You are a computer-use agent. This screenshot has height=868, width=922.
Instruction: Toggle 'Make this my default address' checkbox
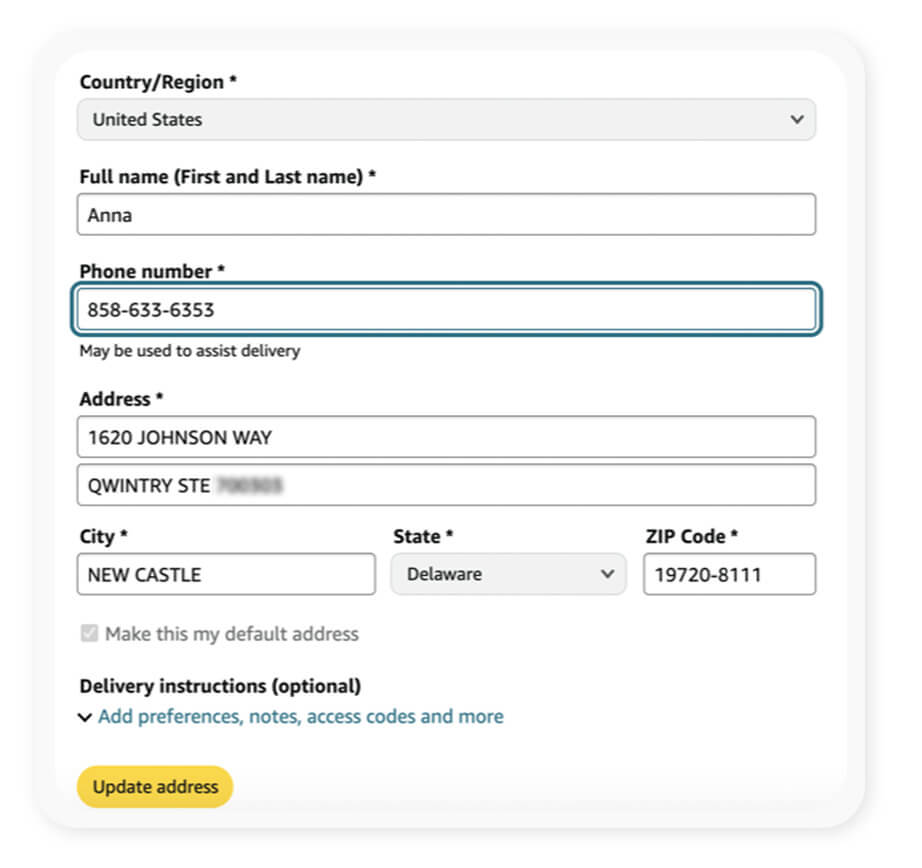pyautogui.click(x=90, y=634)
